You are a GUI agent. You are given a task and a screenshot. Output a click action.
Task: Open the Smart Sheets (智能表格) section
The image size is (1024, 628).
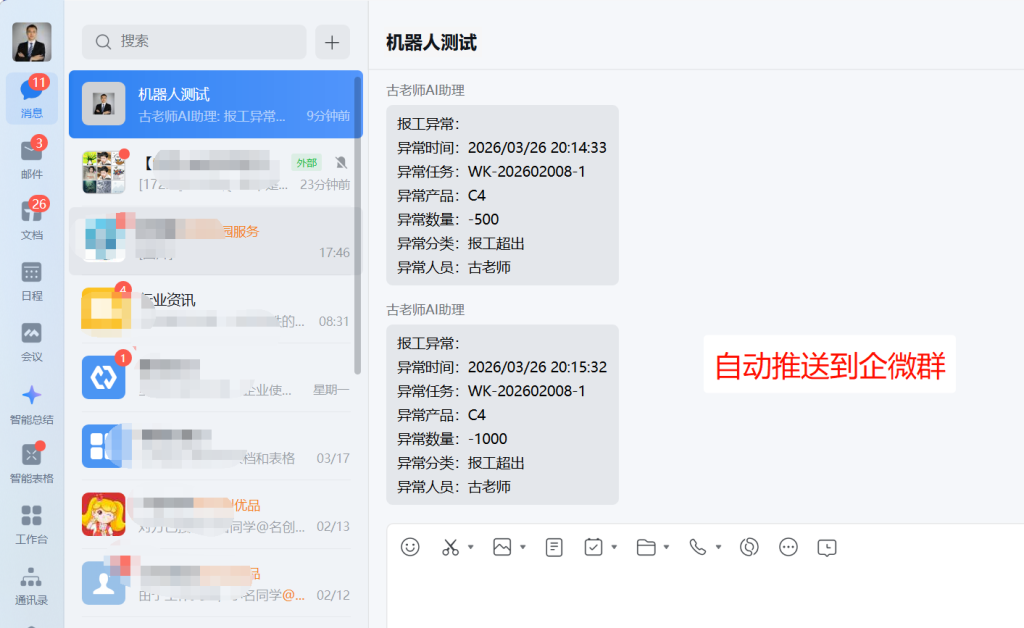31,463
